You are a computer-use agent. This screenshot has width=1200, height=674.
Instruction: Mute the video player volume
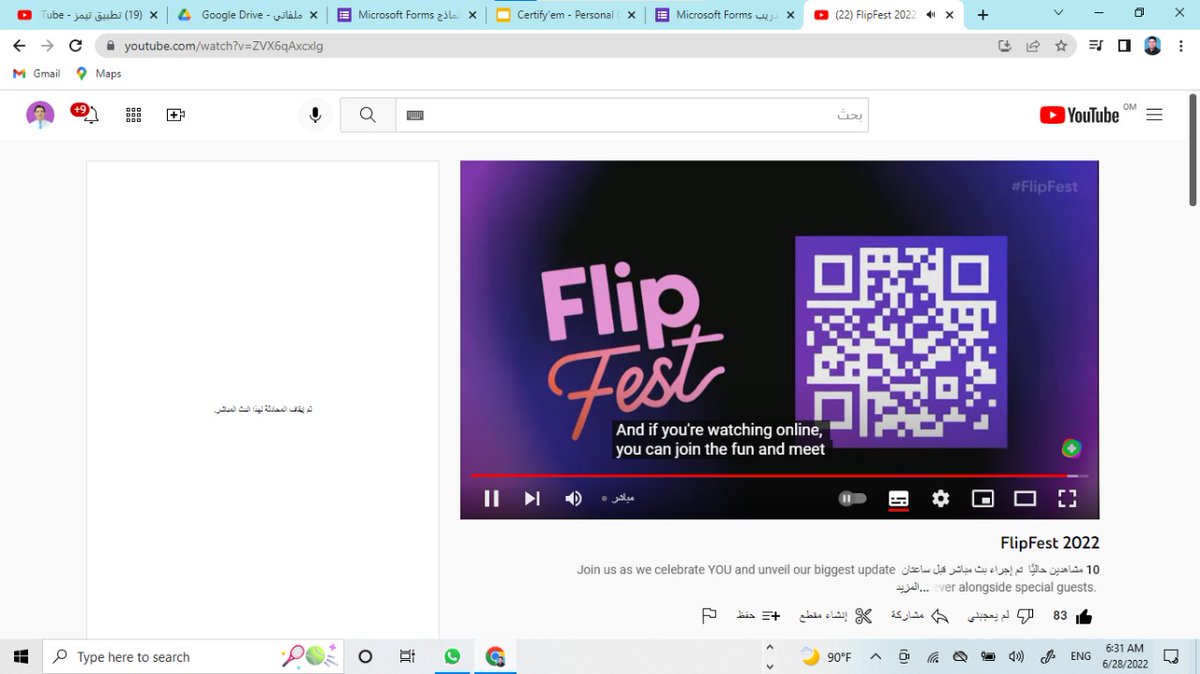tap(573, 498)
